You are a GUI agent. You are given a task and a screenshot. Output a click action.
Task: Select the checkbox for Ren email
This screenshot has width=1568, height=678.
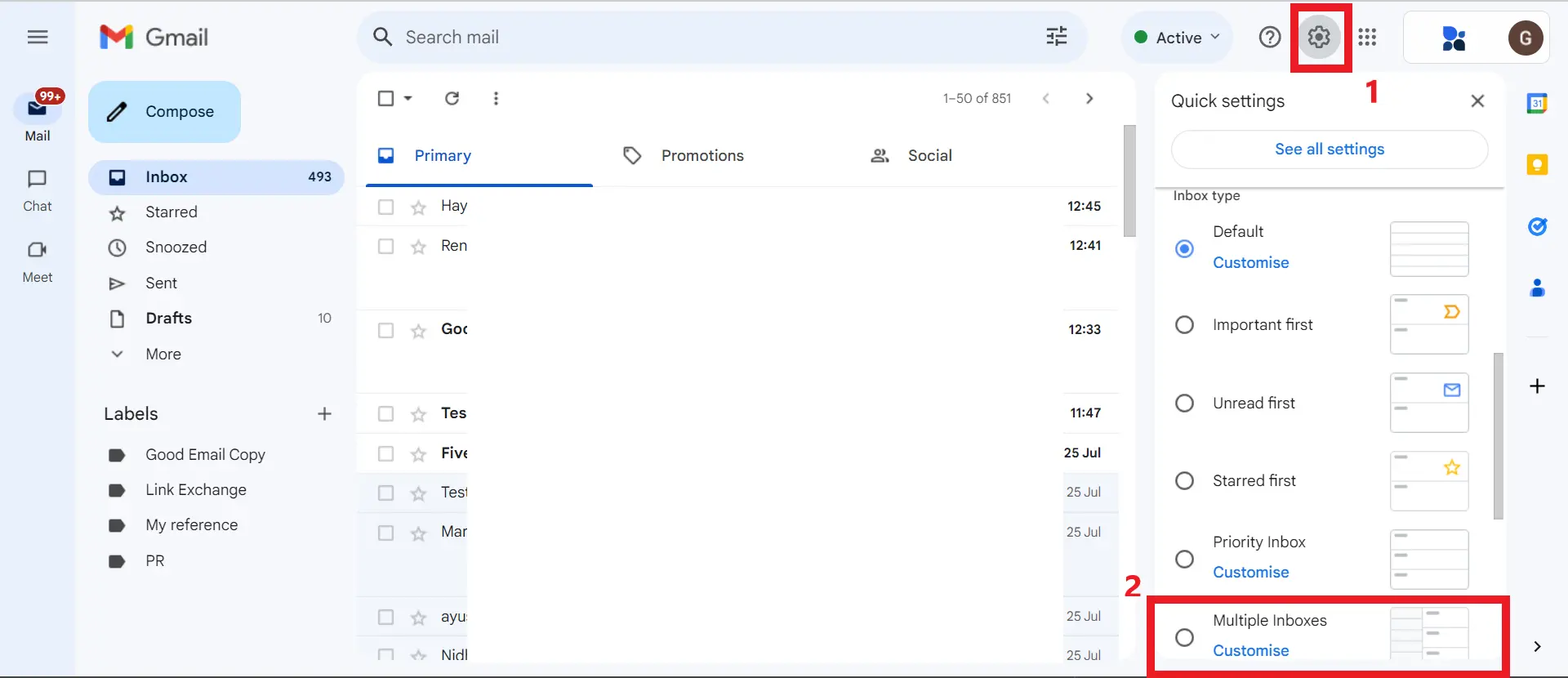[386, 247]
